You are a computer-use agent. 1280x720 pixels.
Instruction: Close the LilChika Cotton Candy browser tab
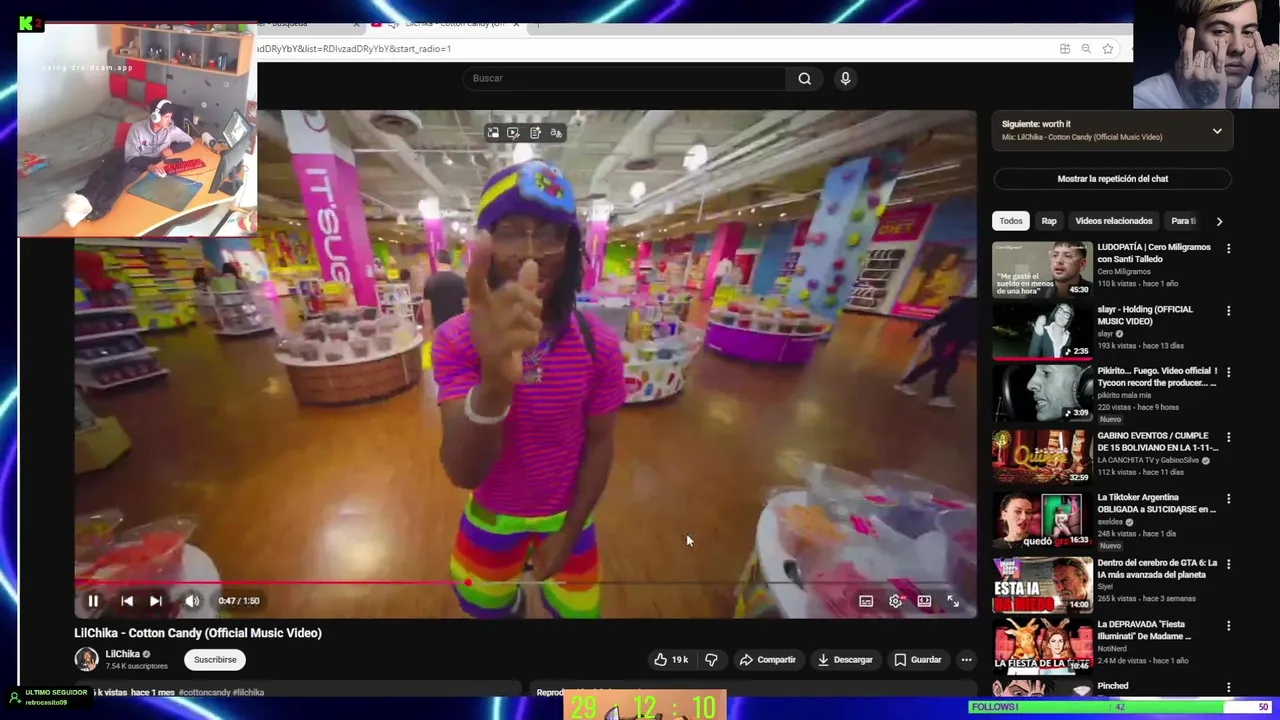click(x=517, y=23)
